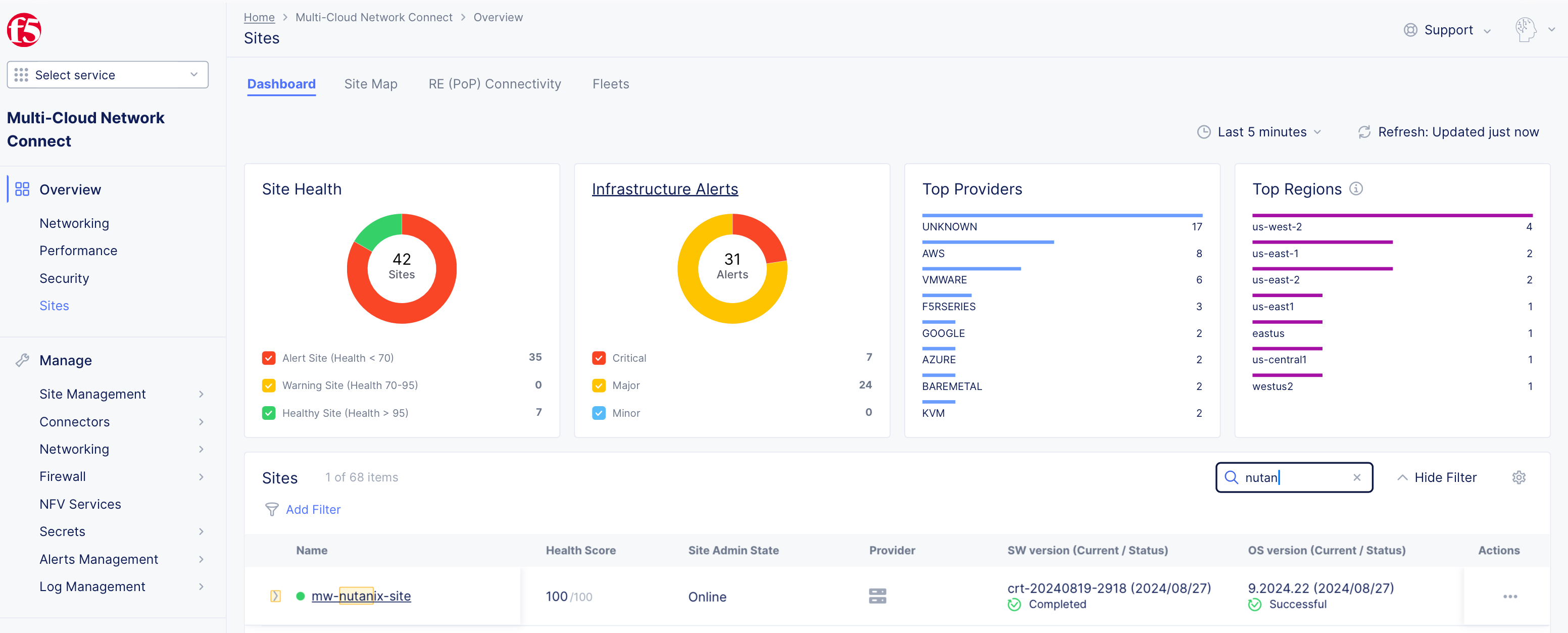Clear the nutan search text with the X
Viewport: 1568px width, 633px height.
coord(1357,478)
